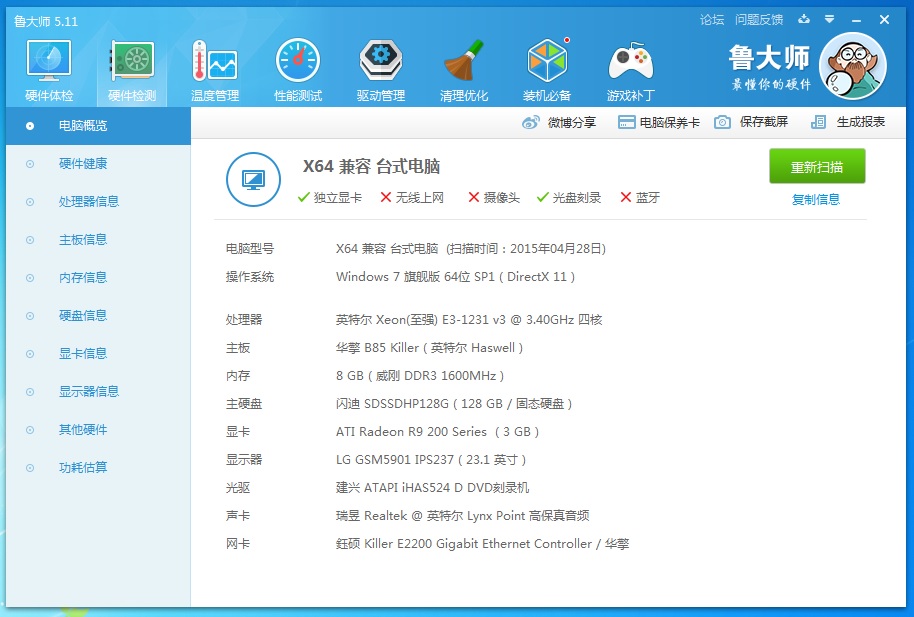This screenshot has height=617, width=914.
Task: Click 光盘刻录 feature indicator
Action: (569, 198)
